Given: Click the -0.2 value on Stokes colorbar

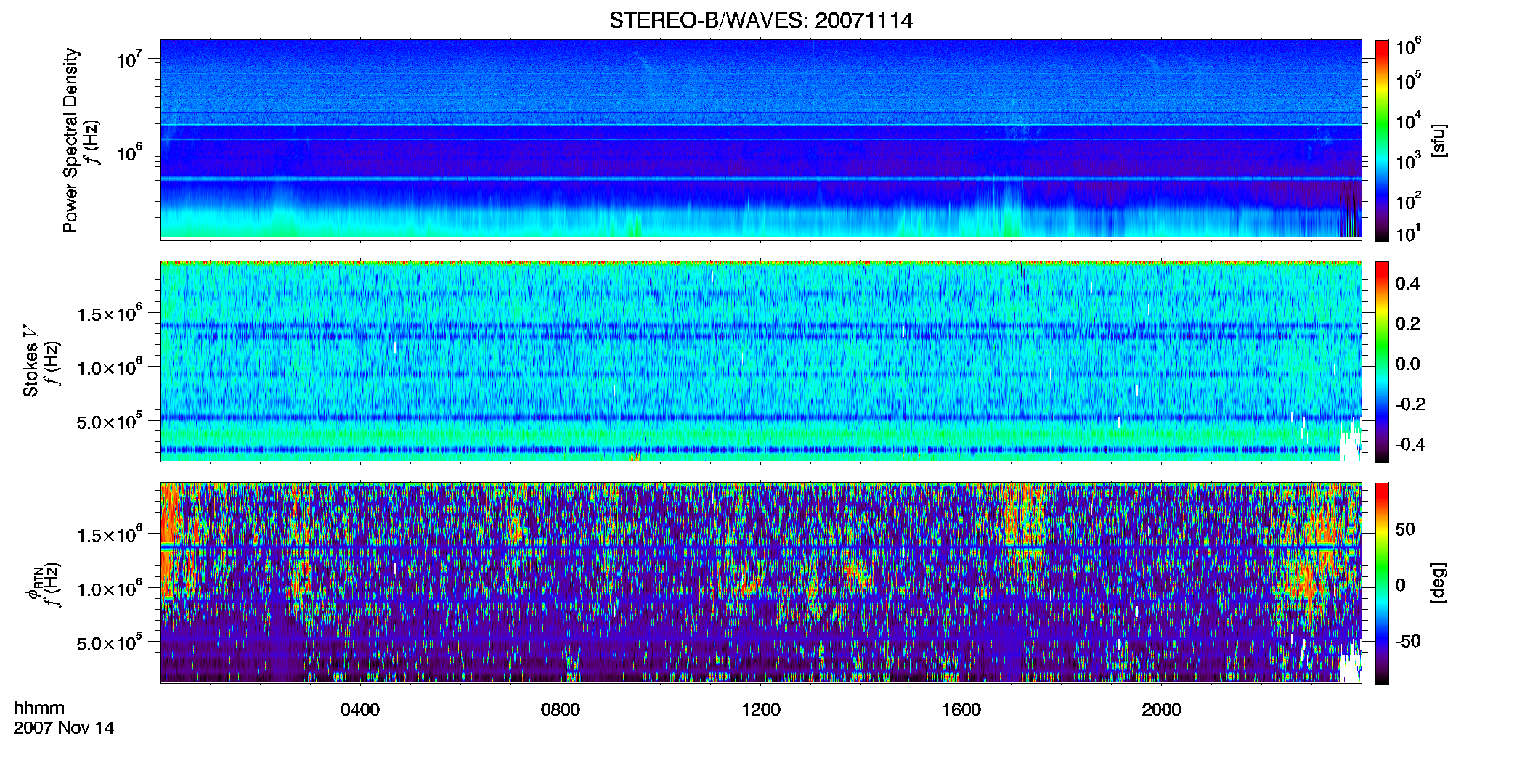Looking at the screenshot, I should tap(1409, 404).
